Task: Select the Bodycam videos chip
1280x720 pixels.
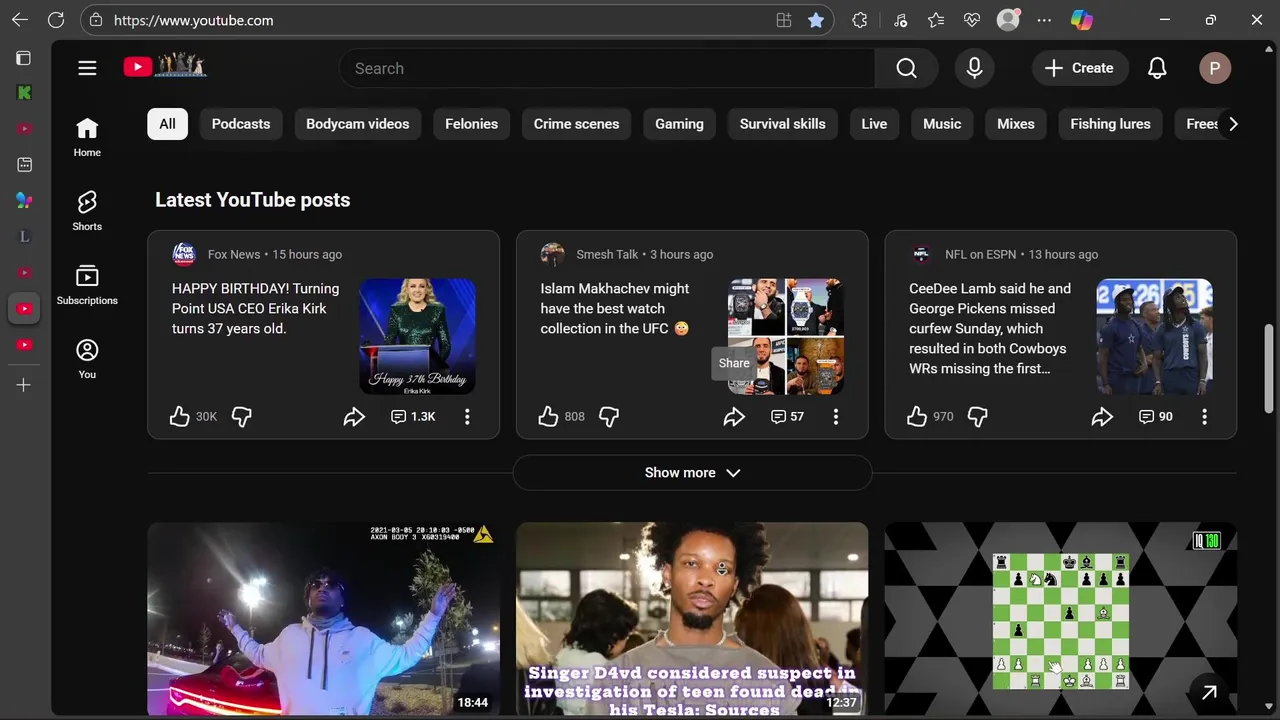Action: (357, 124)
